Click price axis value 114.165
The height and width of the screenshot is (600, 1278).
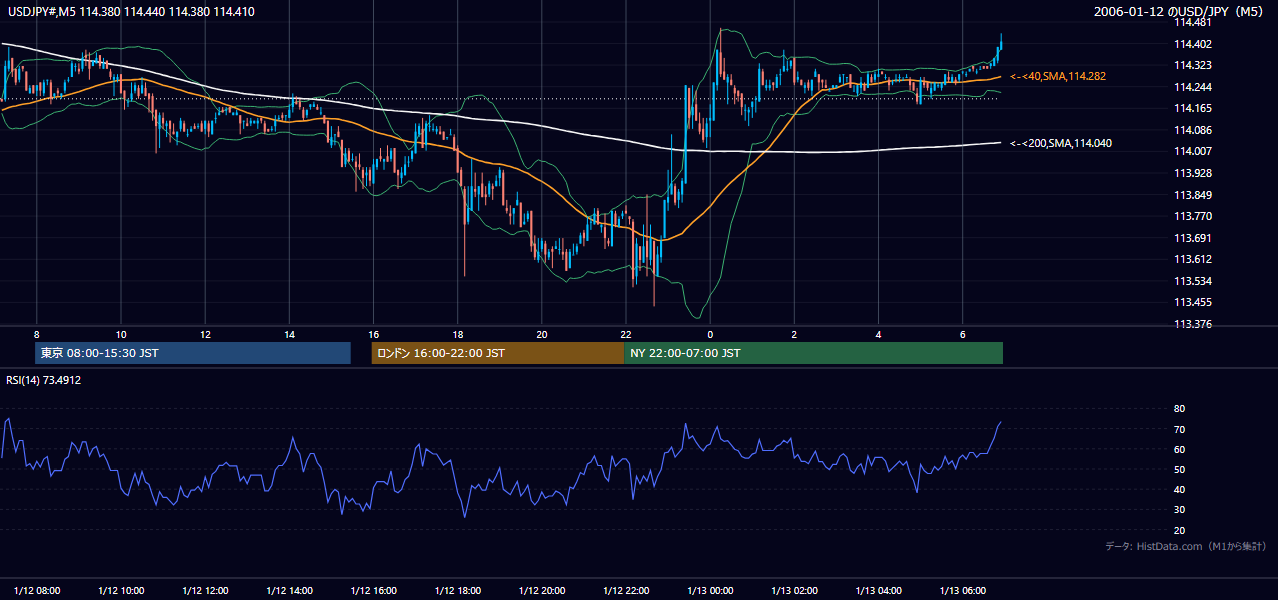click(x=1193, y=108)
